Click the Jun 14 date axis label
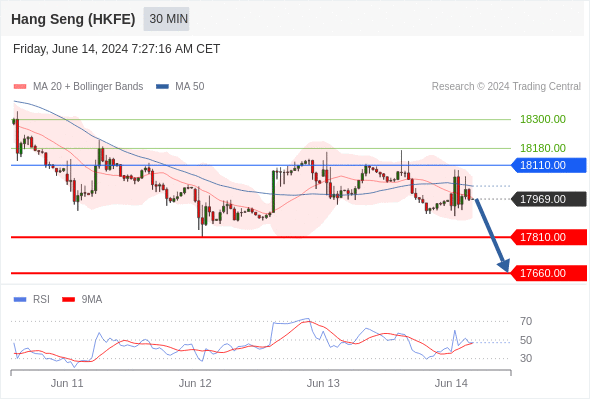The width and height of the screenshot is (590, 400). point(451,383)
